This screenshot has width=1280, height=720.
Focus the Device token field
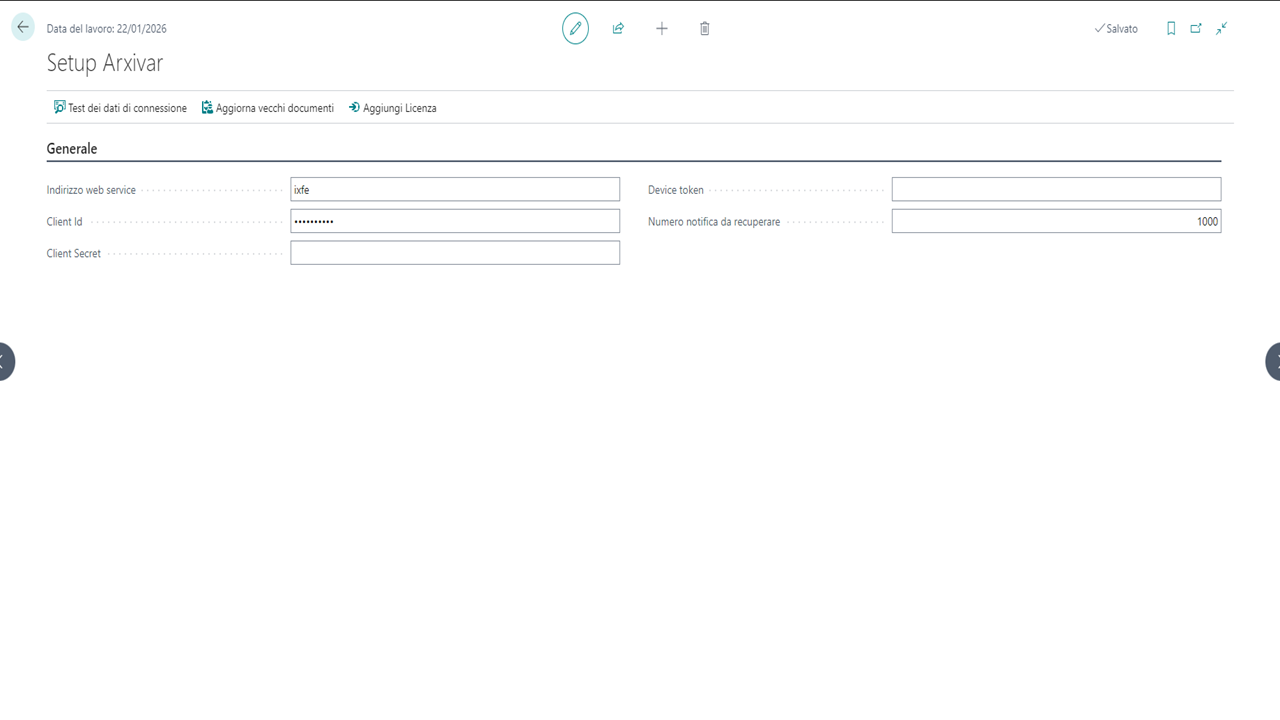[1056, 189]
